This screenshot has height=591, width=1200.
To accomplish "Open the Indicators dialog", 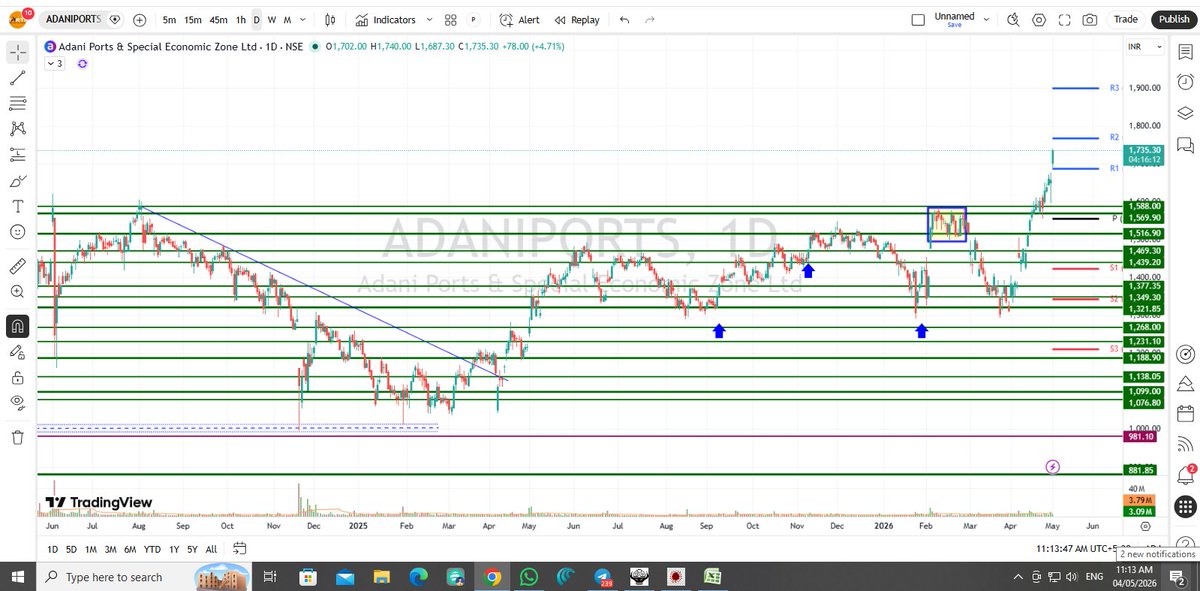I will (386, 20).
